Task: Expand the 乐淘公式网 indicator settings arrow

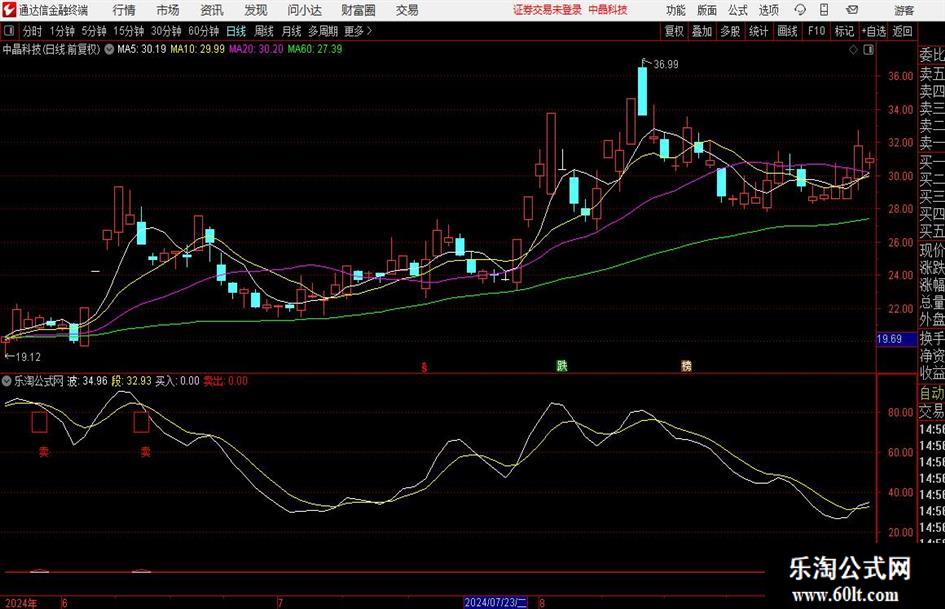Action: coord(7,381)
